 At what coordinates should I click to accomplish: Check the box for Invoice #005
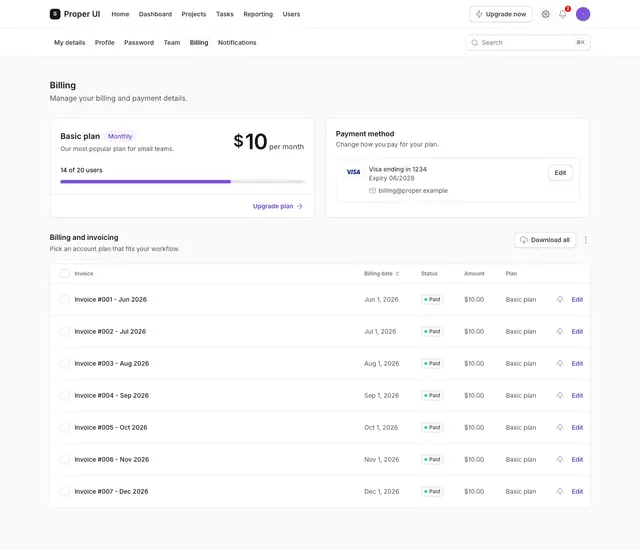pyautogui.click(x=64, y=427)
